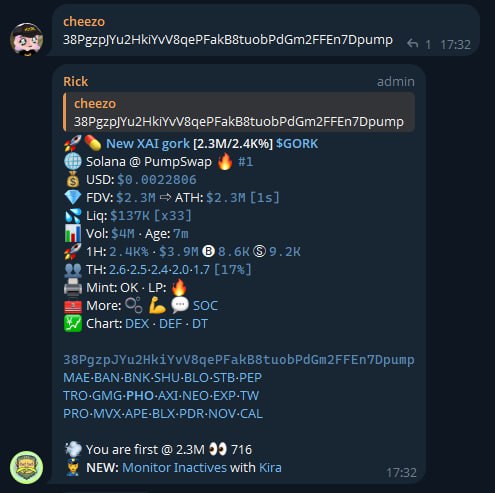
Task: Click the flexed bicep icon beside More
Action: tap(157, 305)
